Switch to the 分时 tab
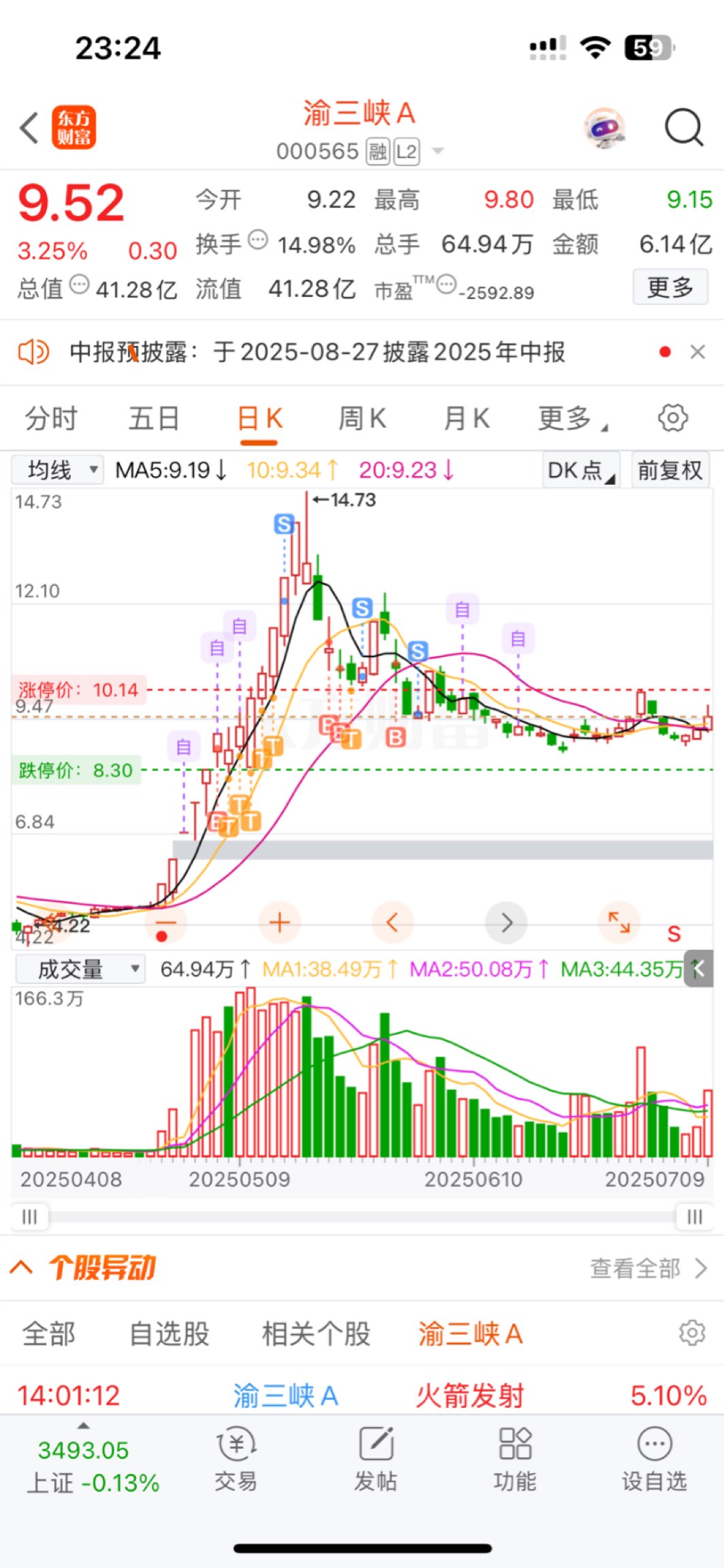This screenshot has width=724, height=1568. pyautogui.click(x=51, y=418)
